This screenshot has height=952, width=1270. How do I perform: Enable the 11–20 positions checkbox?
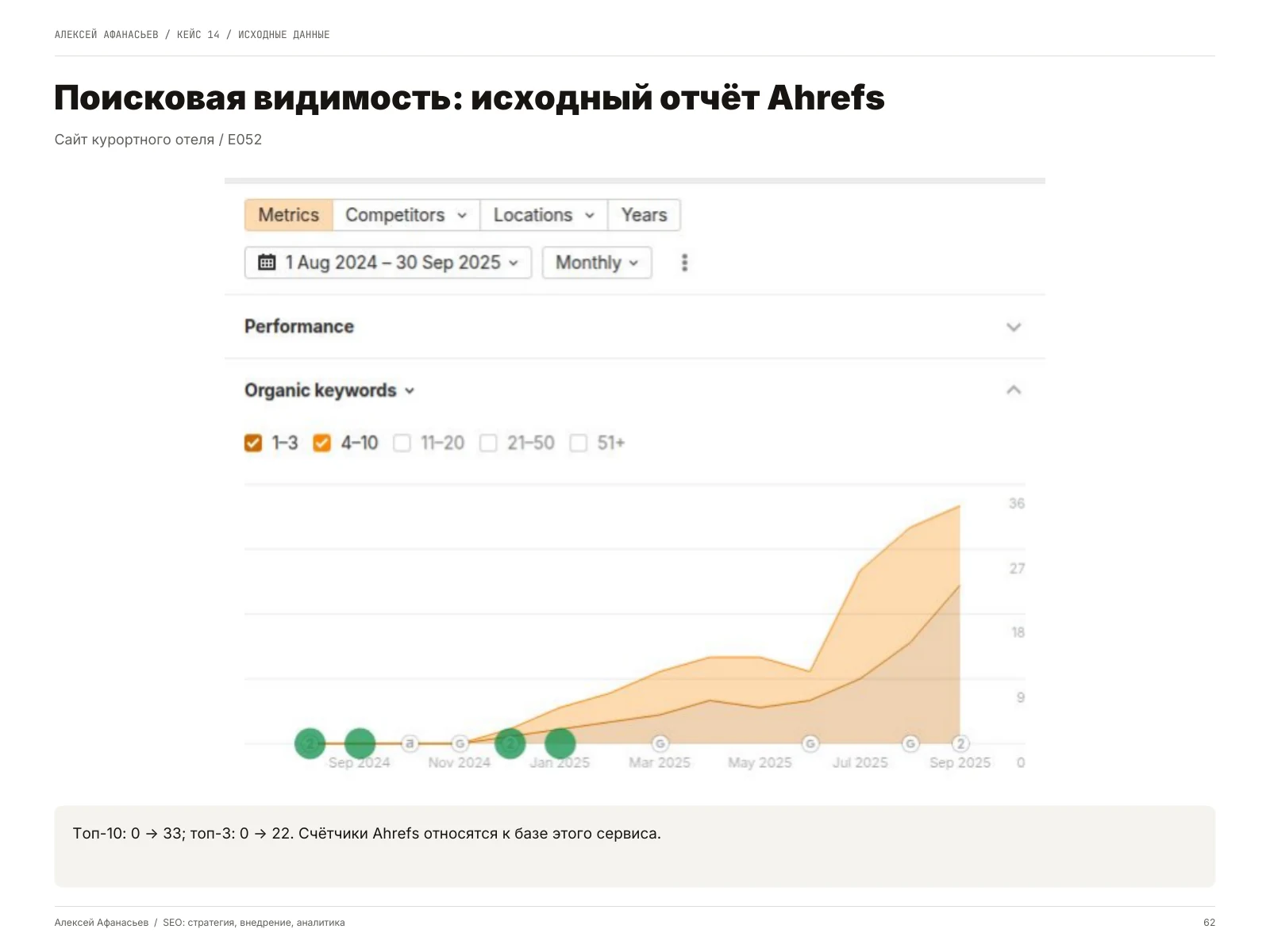(402, 443)
